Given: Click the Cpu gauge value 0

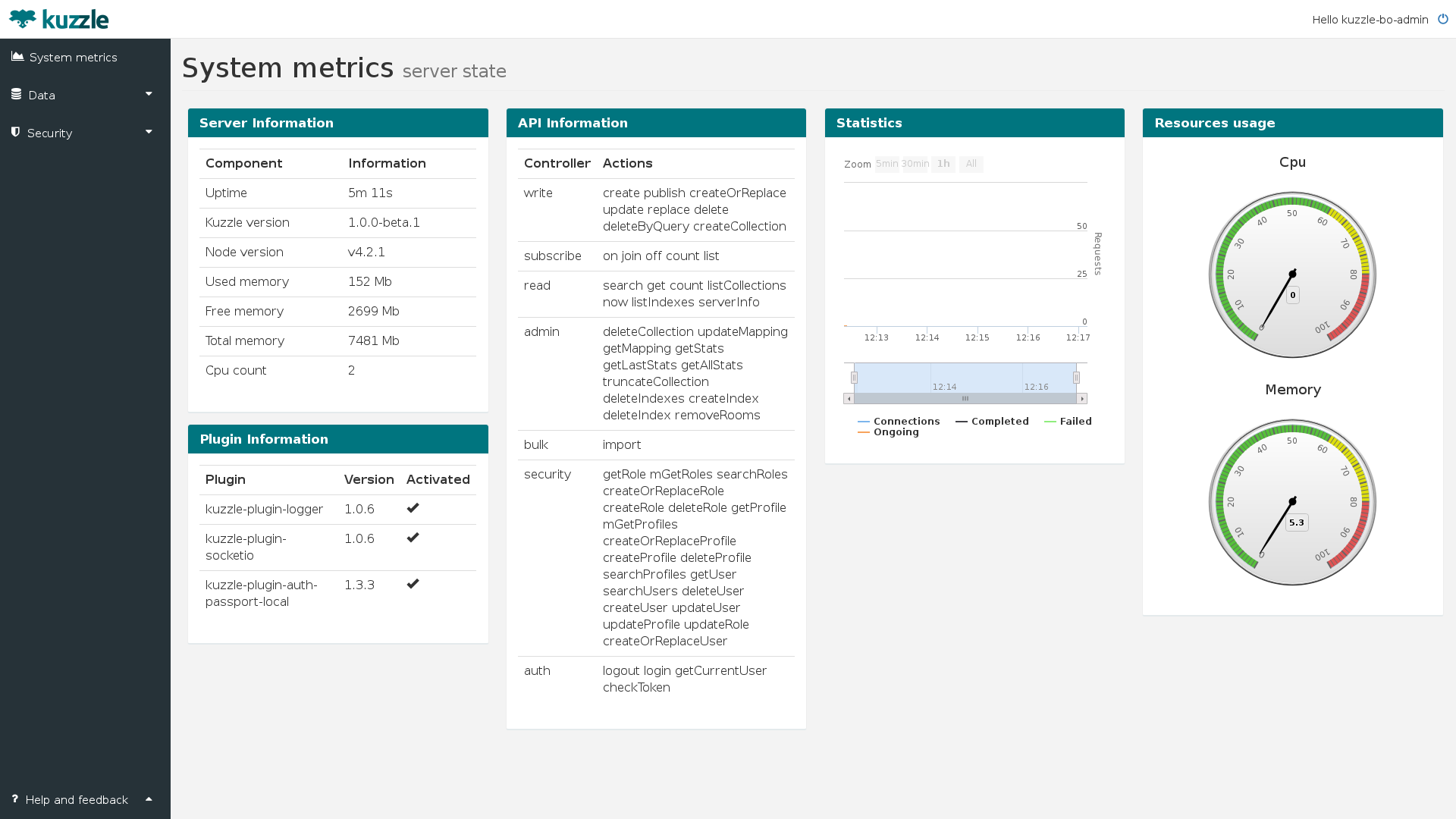Looking at the screenshot, I should pyautogui.click(x=1293, y=295).
